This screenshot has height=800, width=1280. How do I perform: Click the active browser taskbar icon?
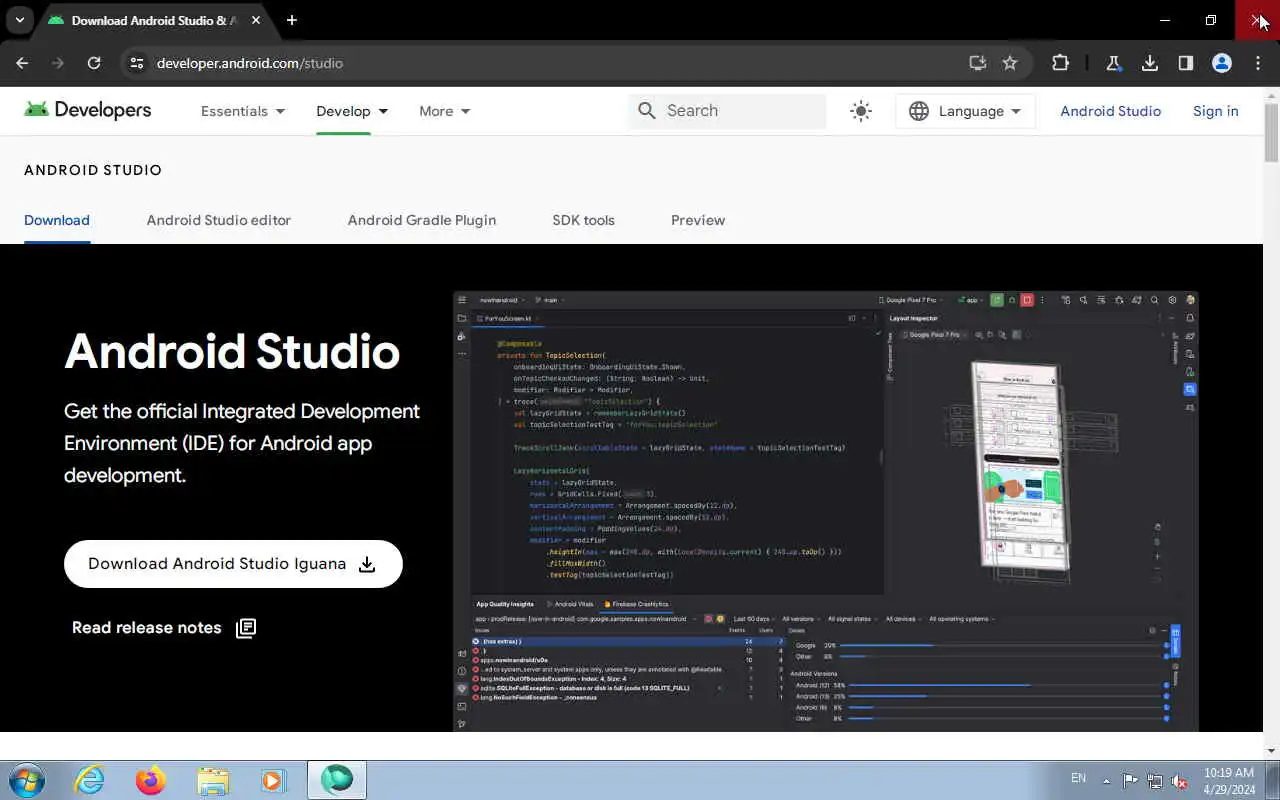[337, 780]
